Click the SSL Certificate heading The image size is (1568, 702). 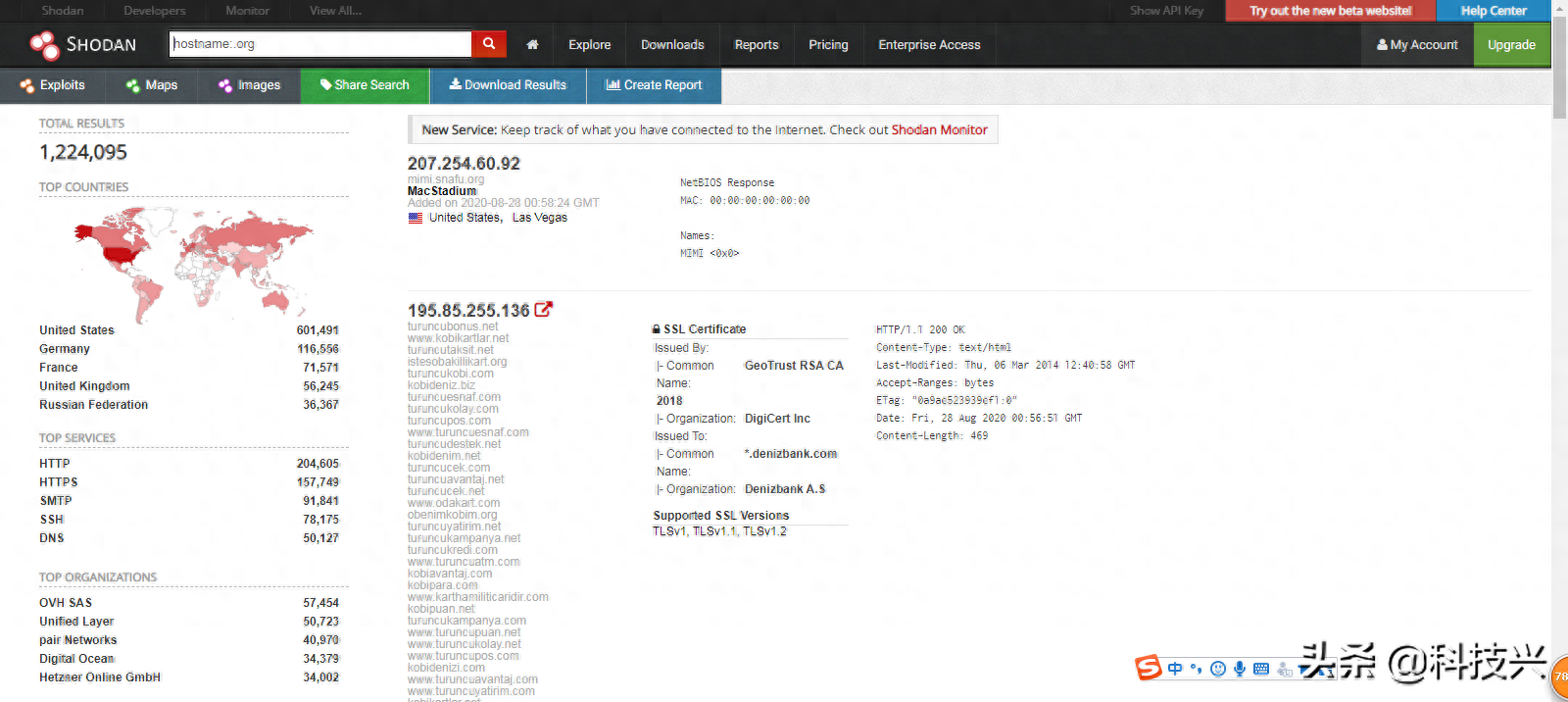point(705,329)
